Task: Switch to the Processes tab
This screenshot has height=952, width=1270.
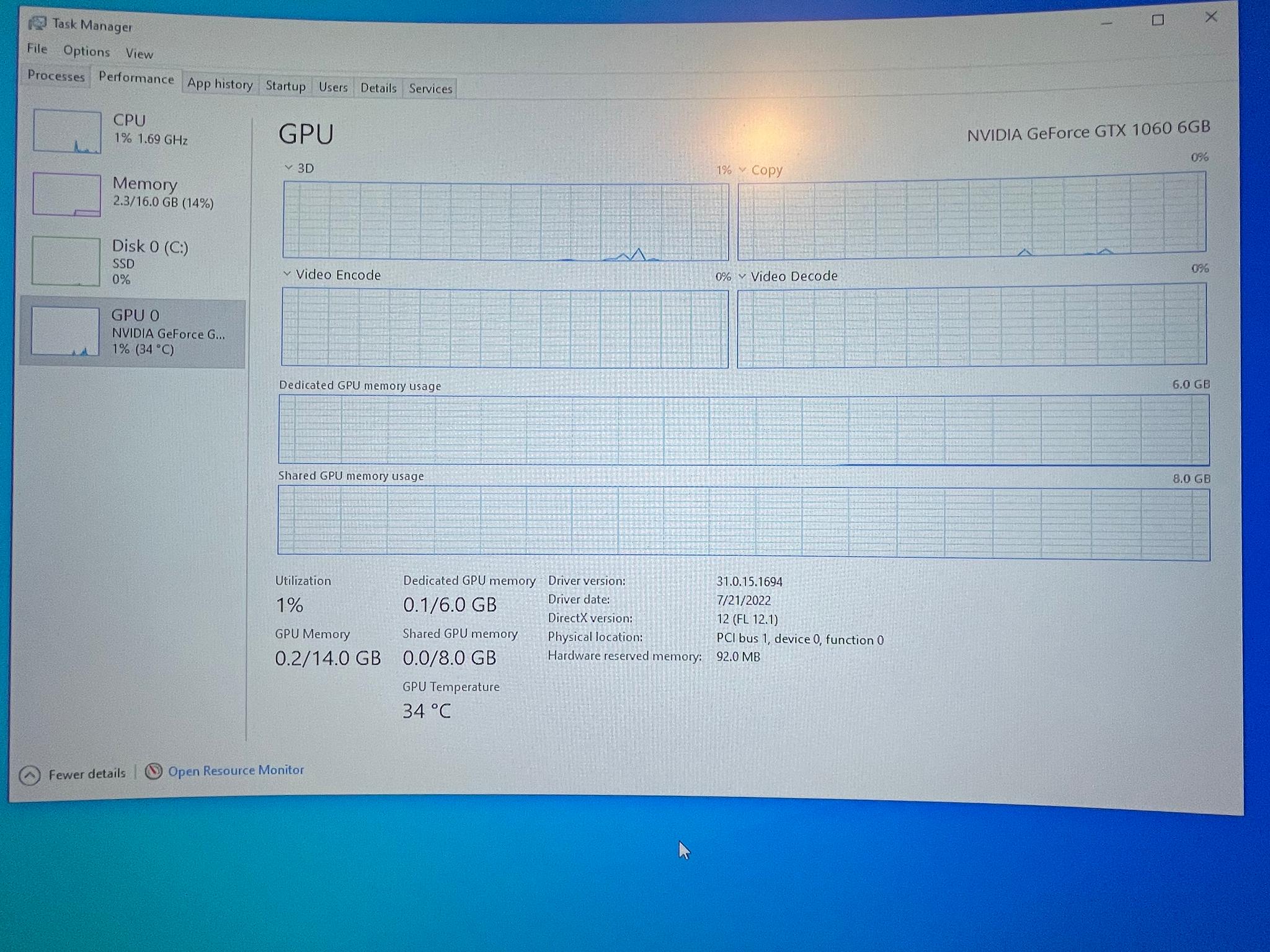Action: [55, 77]
